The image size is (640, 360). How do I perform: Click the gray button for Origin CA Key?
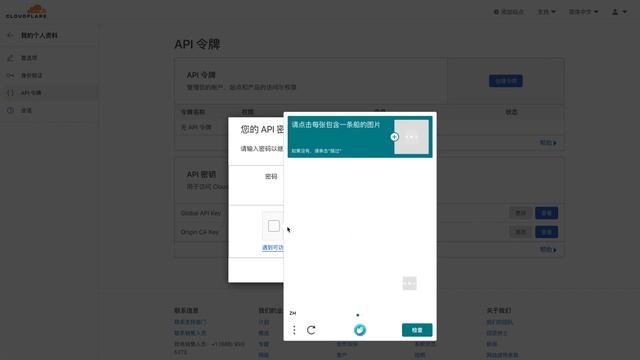point(520,232)
